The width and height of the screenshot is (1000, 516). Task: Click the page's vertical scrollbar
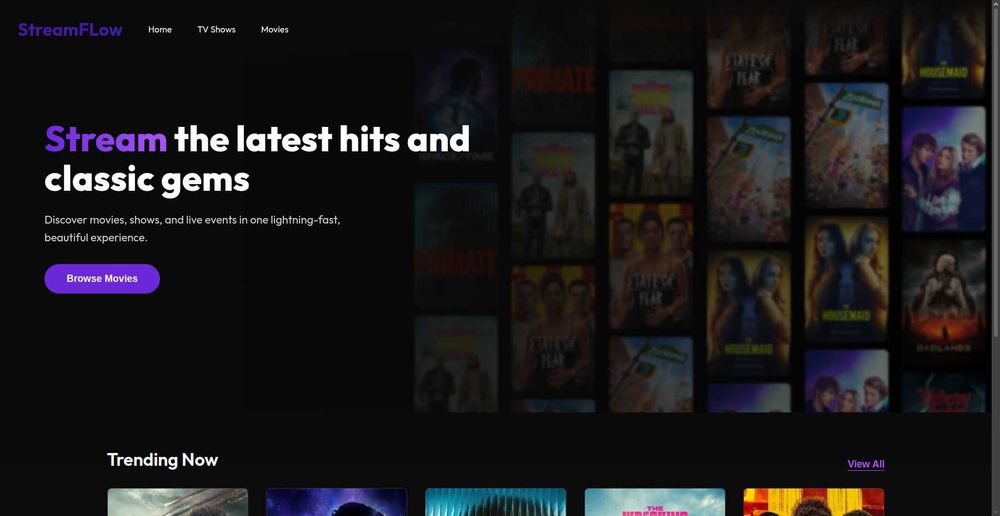(x=996, y=258)
